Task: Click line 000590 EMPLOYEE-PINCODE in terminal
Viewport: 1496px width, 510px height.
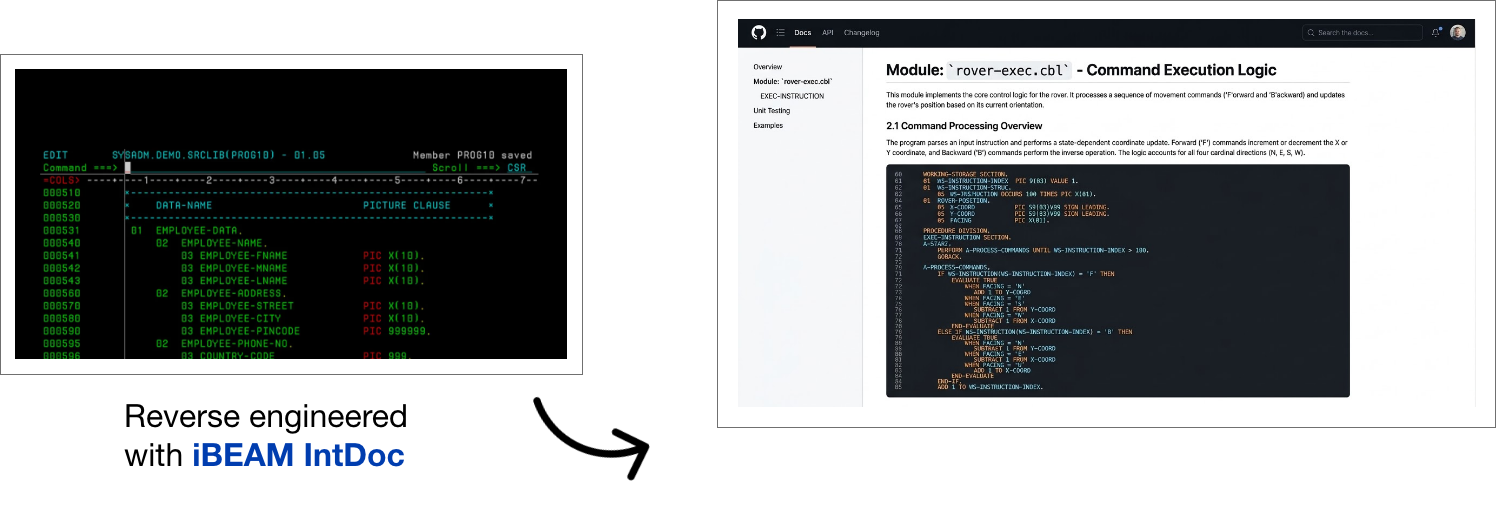Action: [236, 330]
